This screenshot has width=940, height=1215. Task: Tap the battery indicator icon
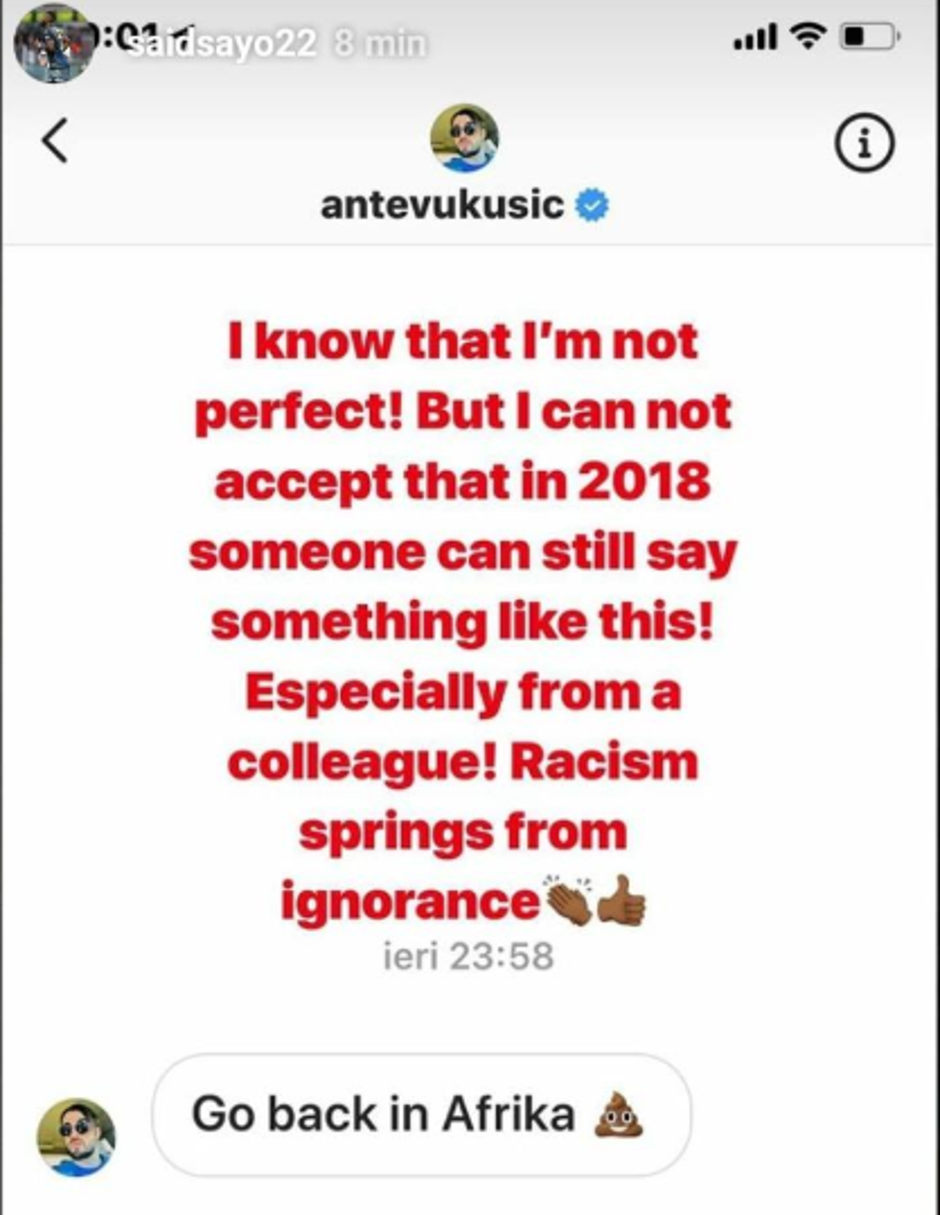868,38
